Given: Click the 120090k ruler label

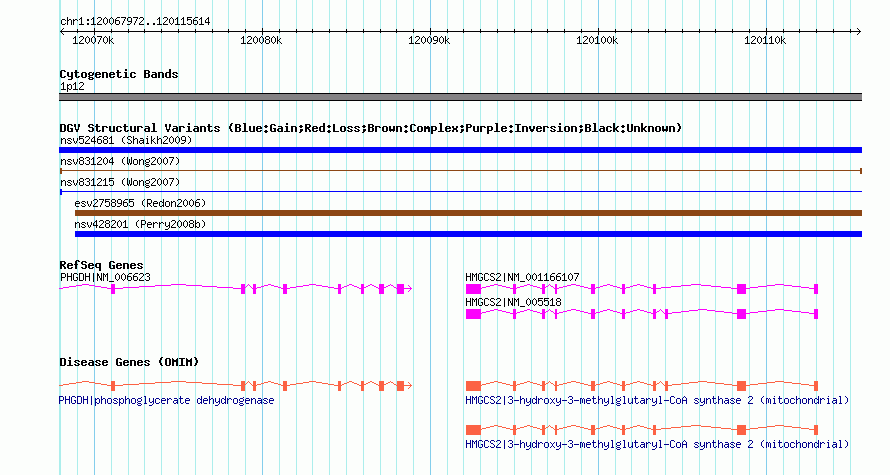Looking at the screenshot, I should 429,41.
